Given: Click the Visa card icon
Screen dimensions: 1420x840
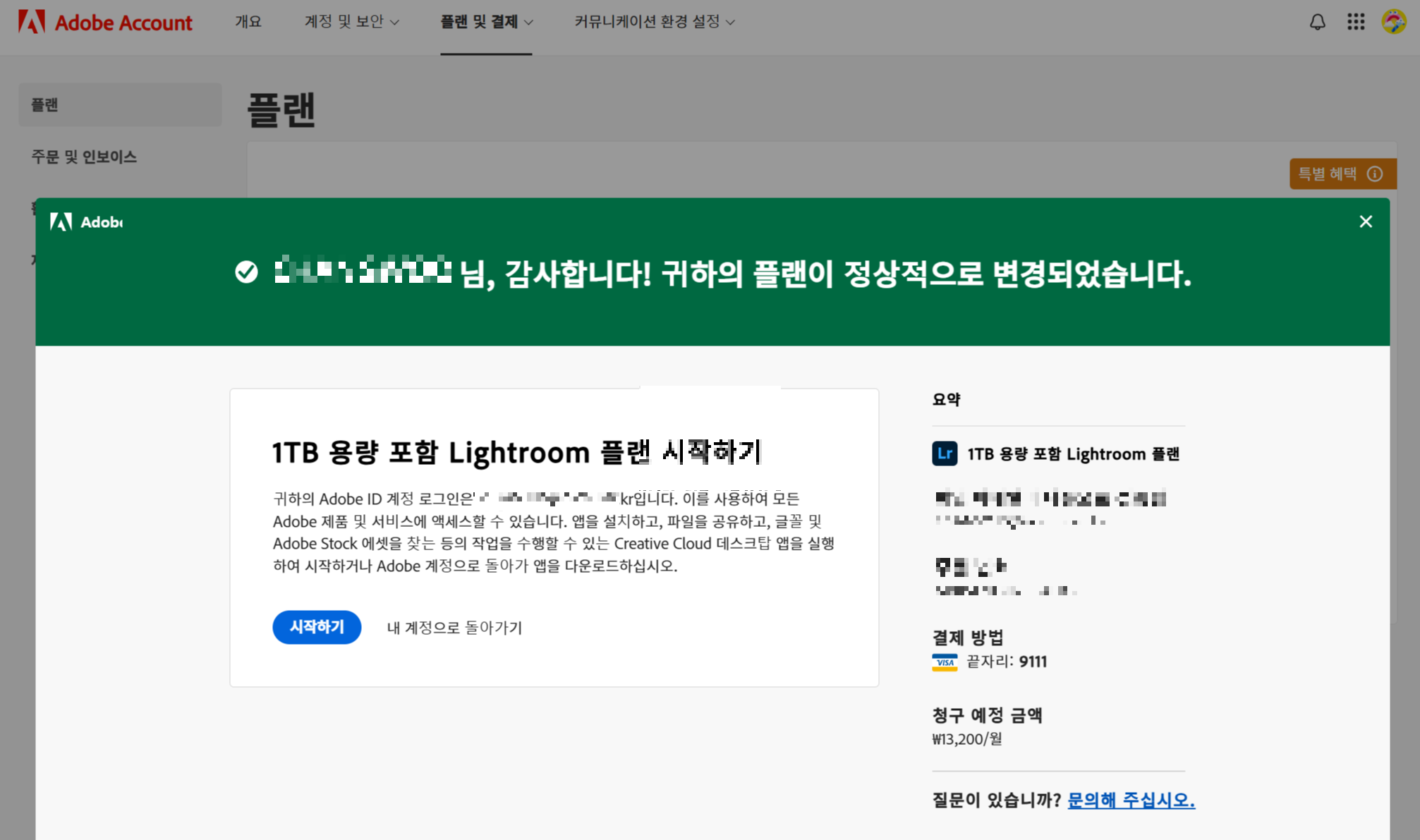Looking at the screenshot, I should click(945, 662).
